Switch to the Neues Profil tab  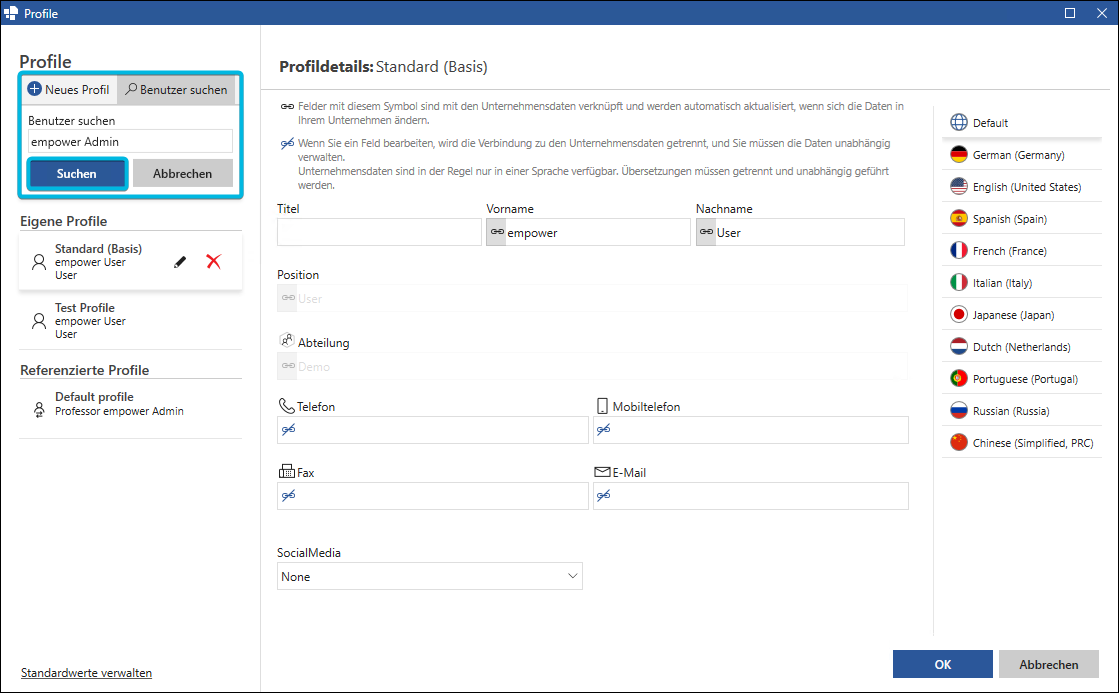69,89
